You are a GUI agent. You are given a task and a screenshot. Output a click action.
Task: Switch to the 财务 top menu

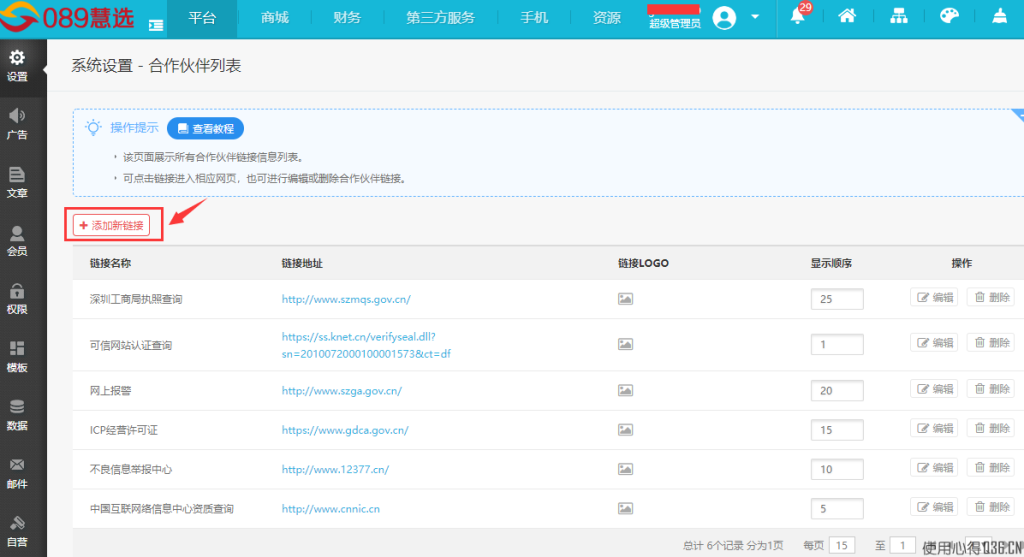[347, 18]
